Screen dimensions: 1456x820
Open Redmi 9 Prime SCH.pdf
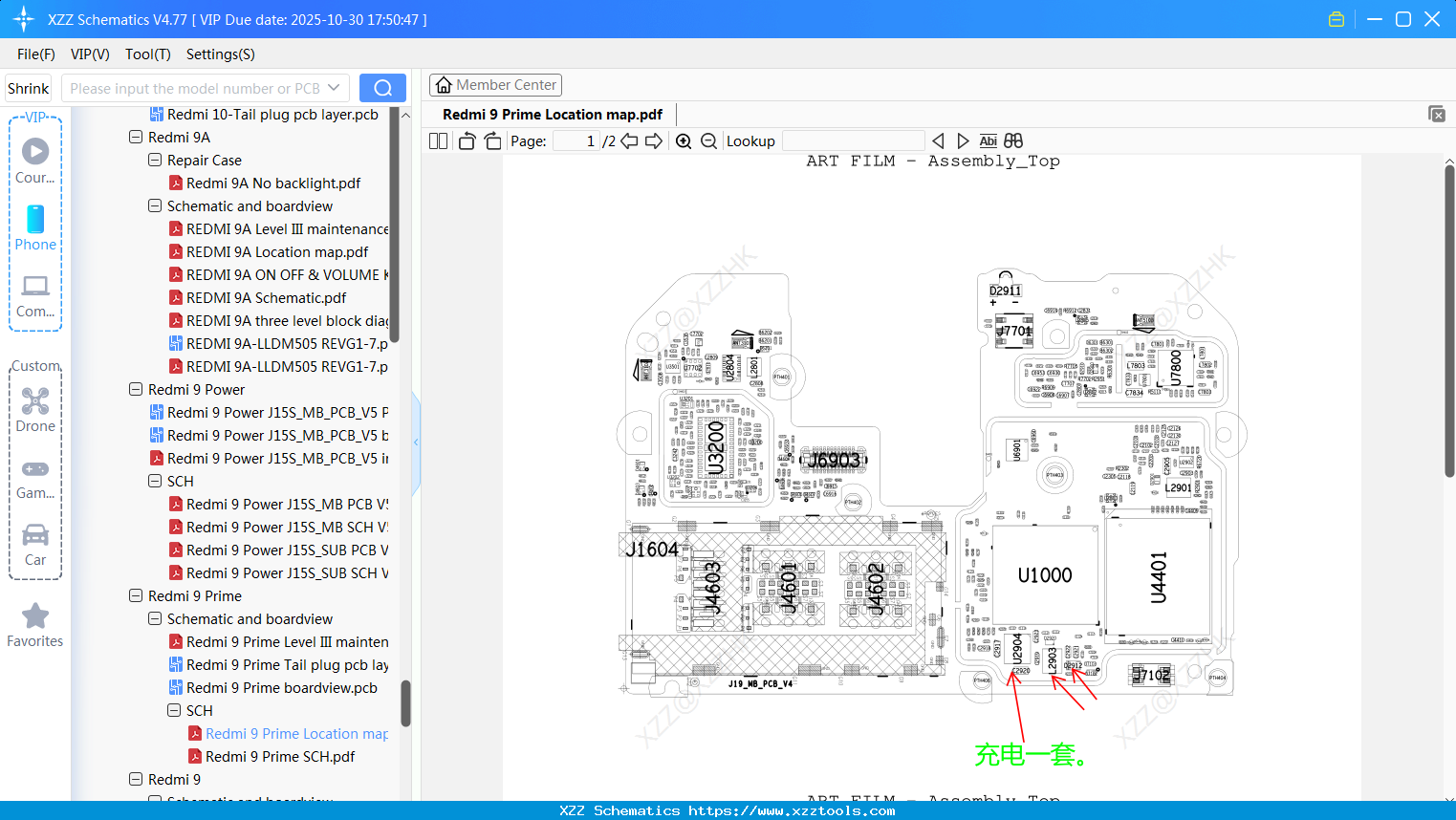280,756
